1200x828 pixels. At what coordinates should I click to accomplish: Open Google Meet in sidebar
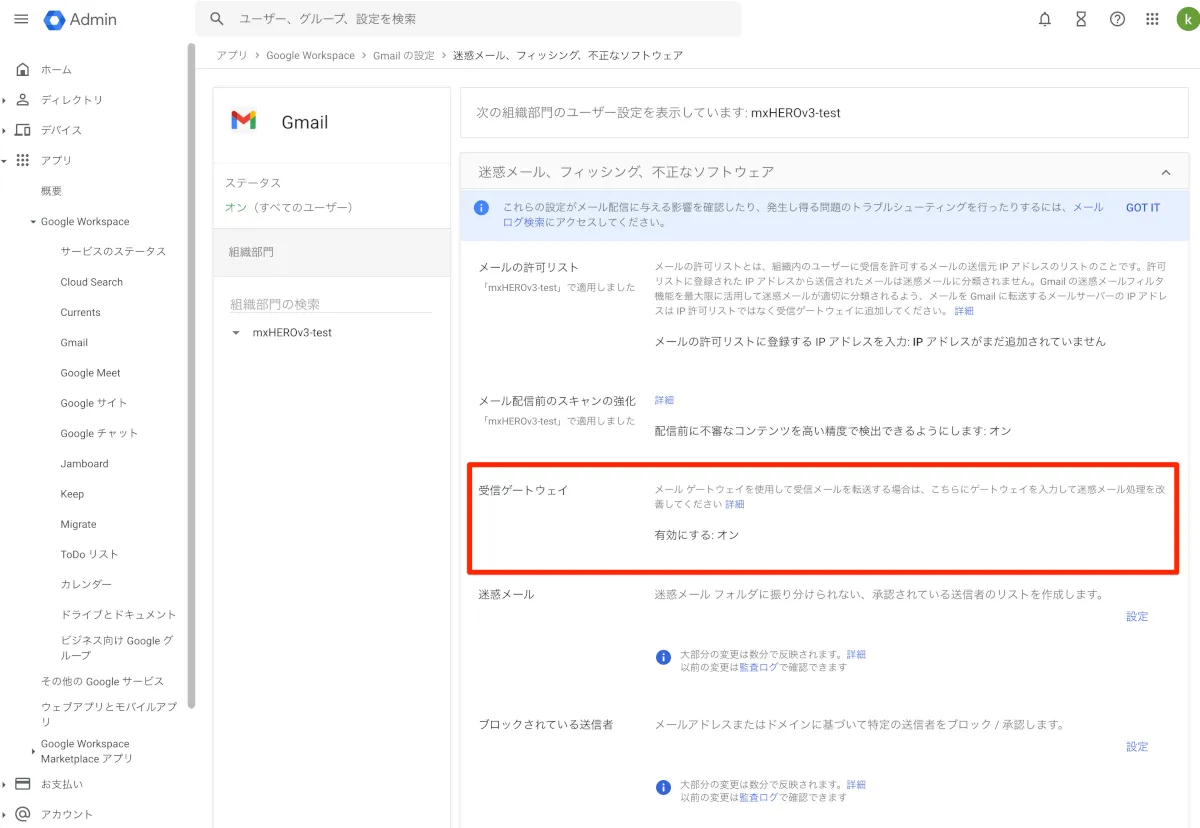pyautogui.click(x=90, y=373)
